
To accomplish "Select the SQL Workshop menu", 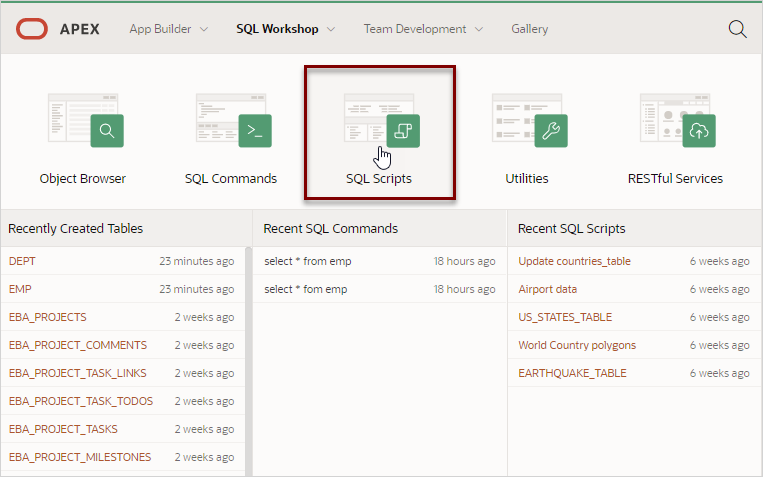I will click(x=277, y=29).
